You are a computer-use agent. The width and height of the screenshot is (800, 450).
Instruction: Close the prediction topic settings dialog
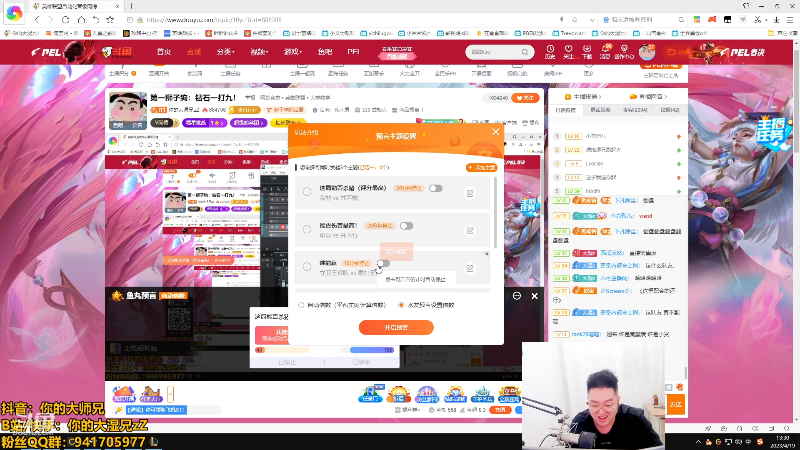pyautogui.click(x=495, y=132)
